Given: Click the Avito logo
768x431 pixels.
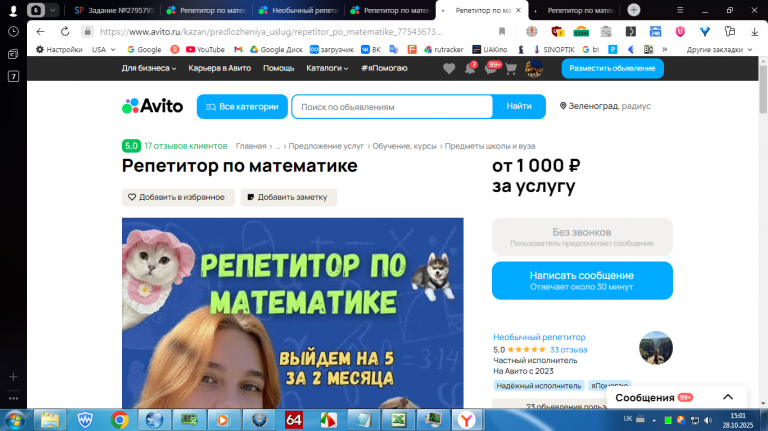Looking at the screenshot, I should (x=152, y=106).
